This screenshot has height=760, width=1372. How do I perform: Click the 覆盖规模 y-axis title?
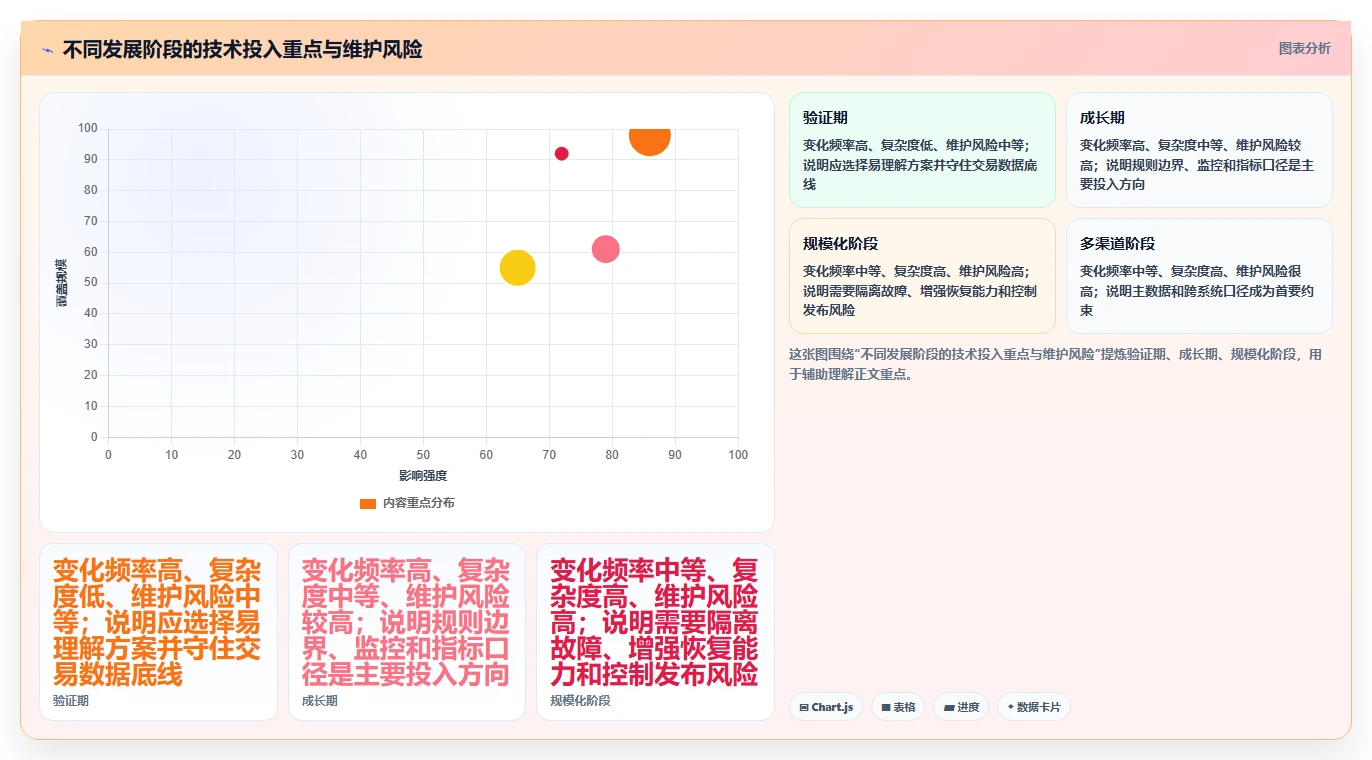click(62, 282)
